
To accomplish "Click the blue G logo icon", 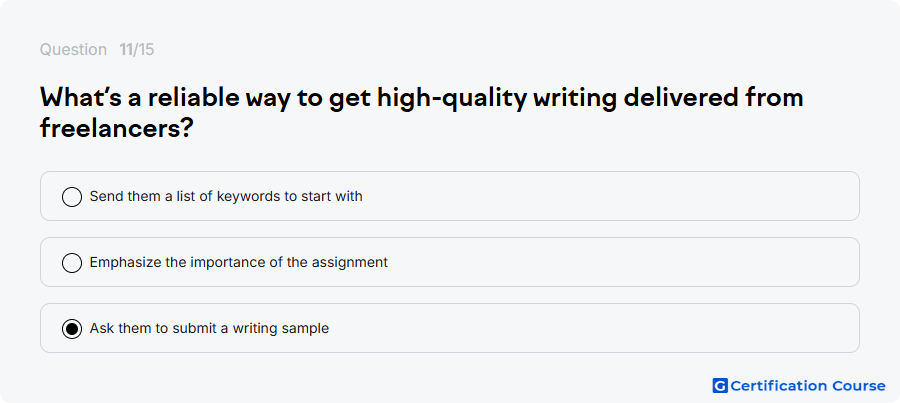I will [720, 386].
